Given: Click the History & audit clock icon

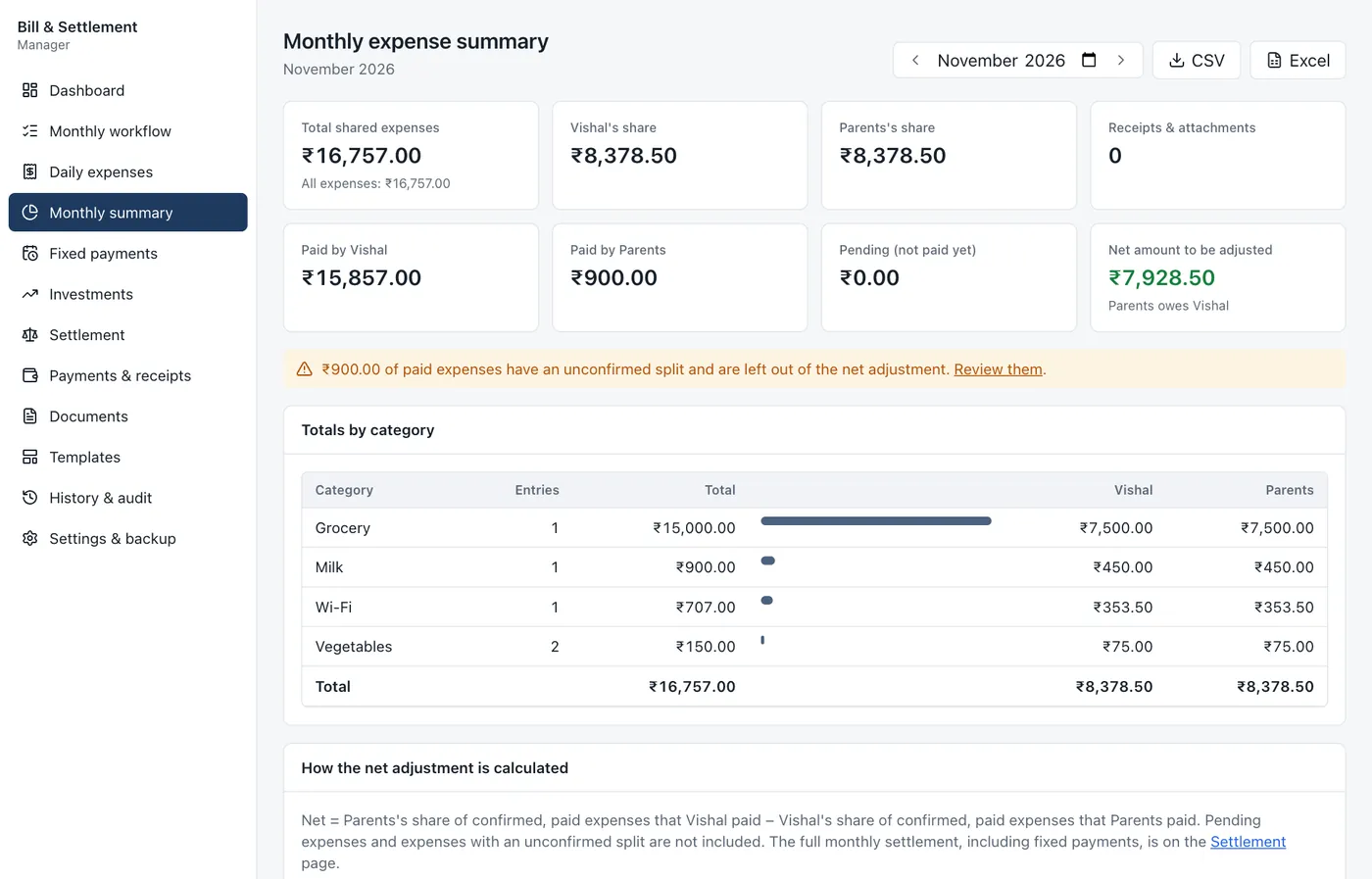Looking at the screenshot, I should click(30, 498).
